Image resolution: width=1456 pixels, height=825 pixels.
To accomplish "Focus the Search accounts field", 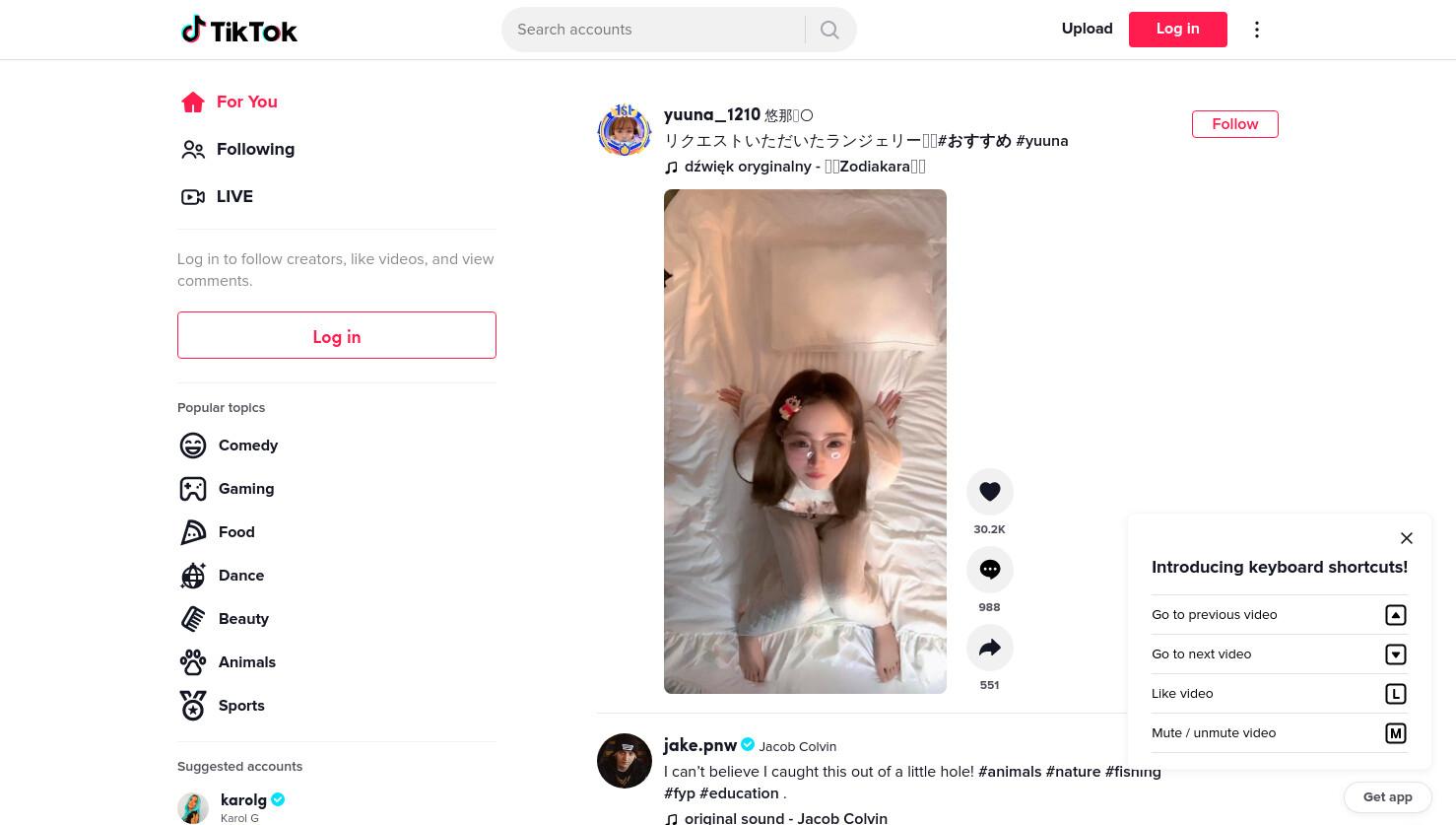I will (653, 30).
